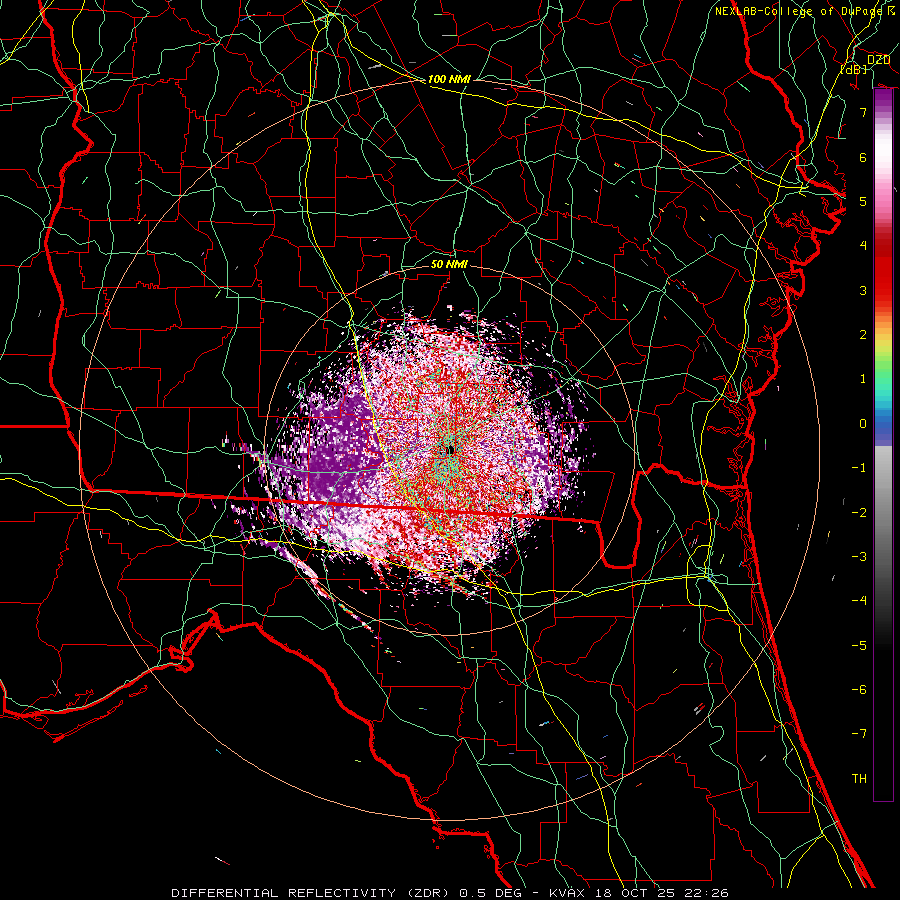Click the "3" value on color scale
Image resolution: width=900 pixels, height=900 pixels.
pos(863,290)
